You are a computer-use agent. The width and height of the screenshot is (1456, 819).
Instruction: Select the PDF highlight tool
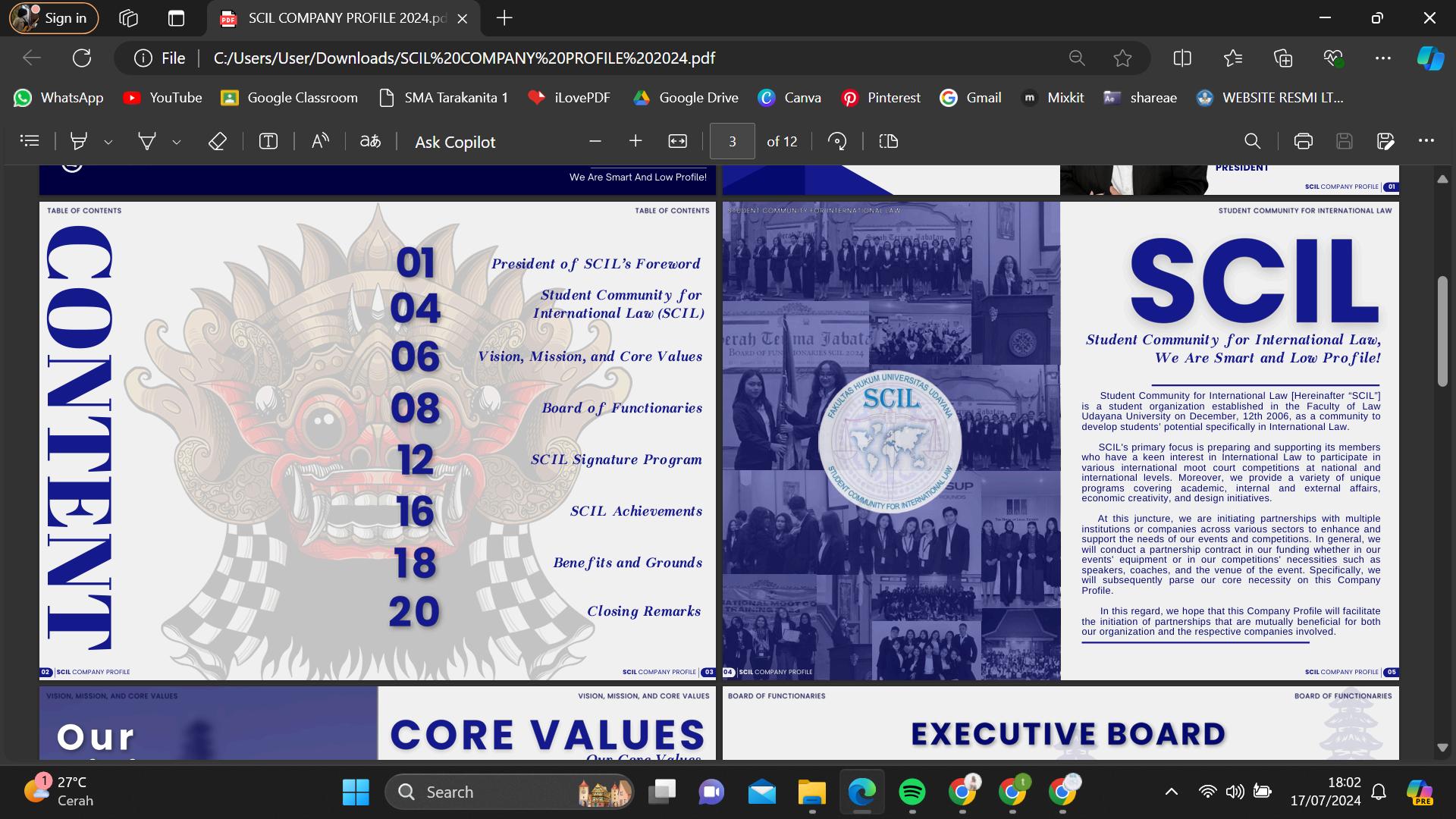pyautogui.click(x=78, y=141)
